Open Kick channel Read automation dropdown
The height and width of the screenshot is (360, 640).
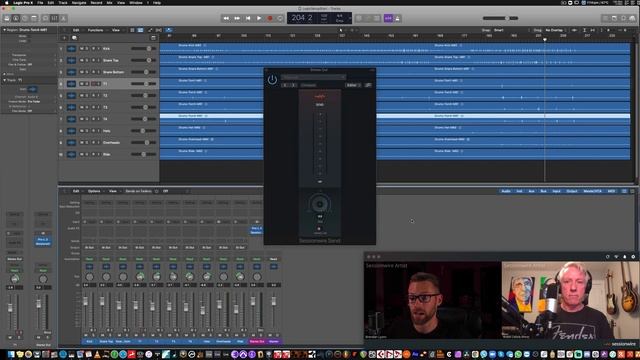(89, 259)
